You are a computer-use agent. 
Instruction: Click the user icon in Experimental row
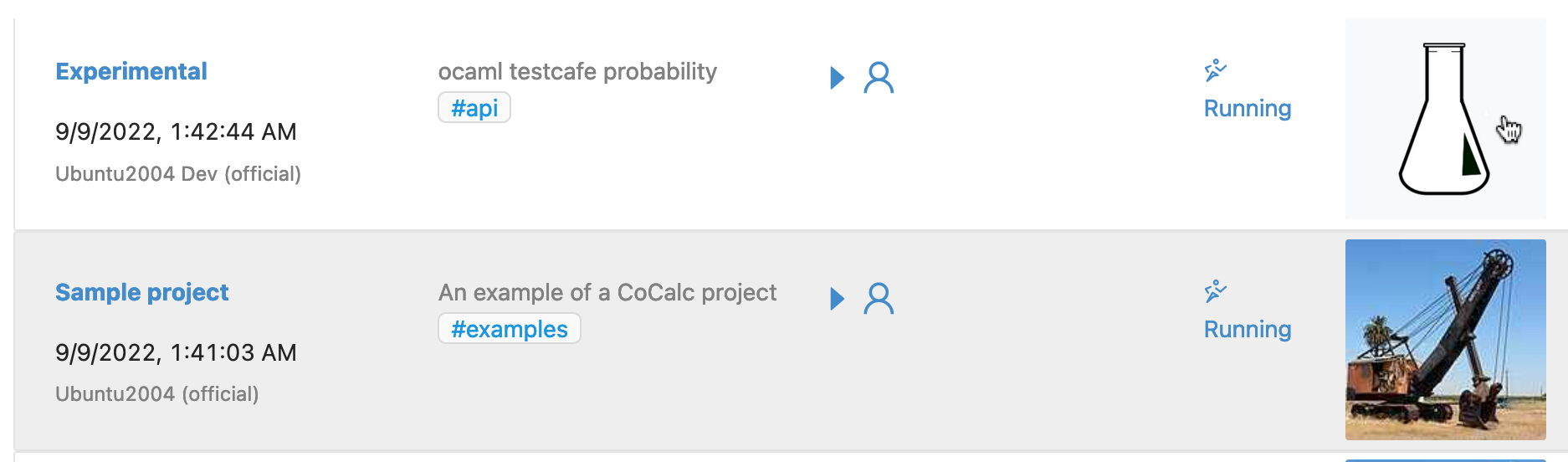(879, 78)
